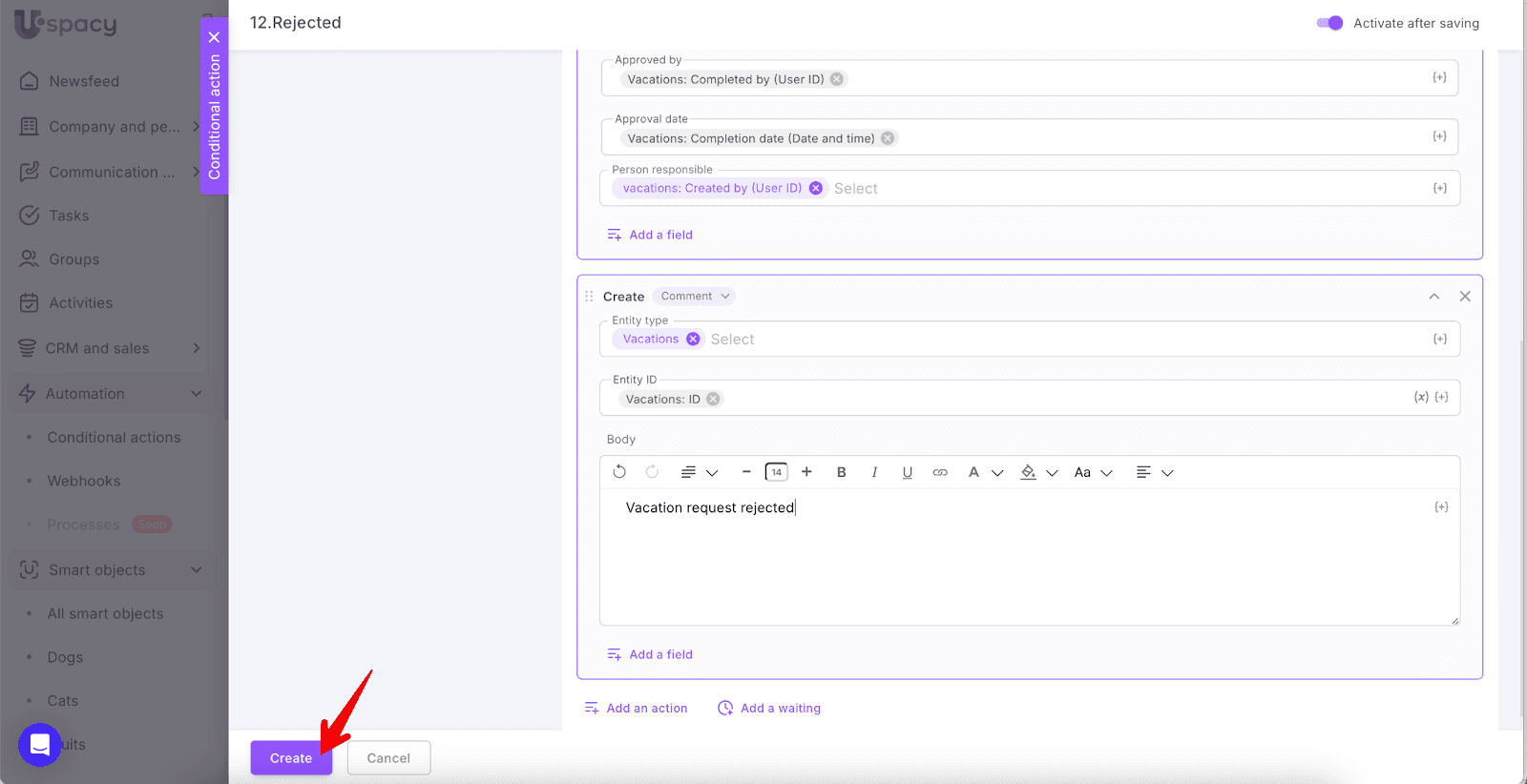Click the Bold formatting icon

click(841, 472)
